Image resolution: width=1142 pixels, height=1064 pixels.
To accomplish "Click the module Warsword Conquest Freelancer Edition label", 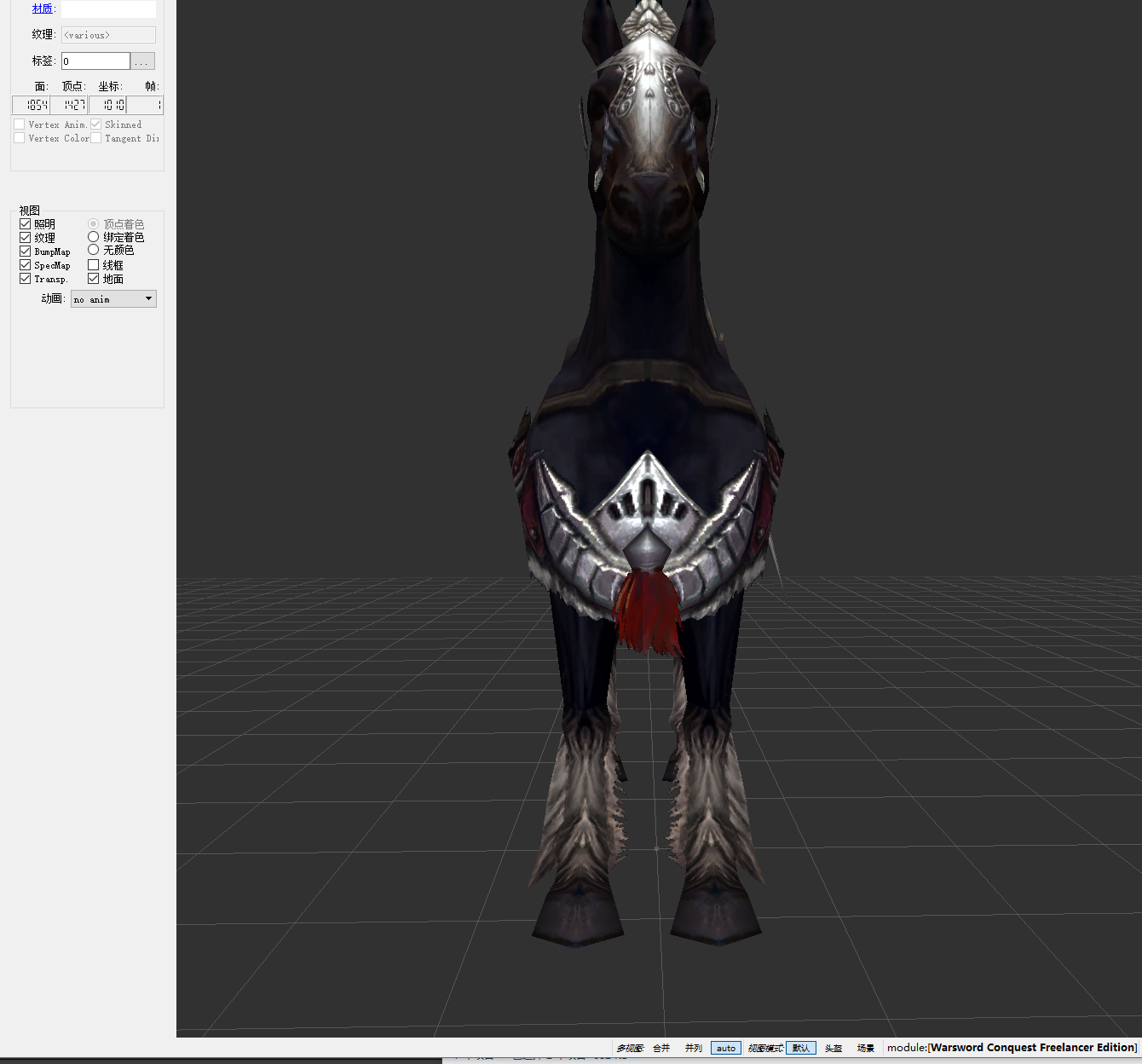I will click(x=1012, y=1048).
